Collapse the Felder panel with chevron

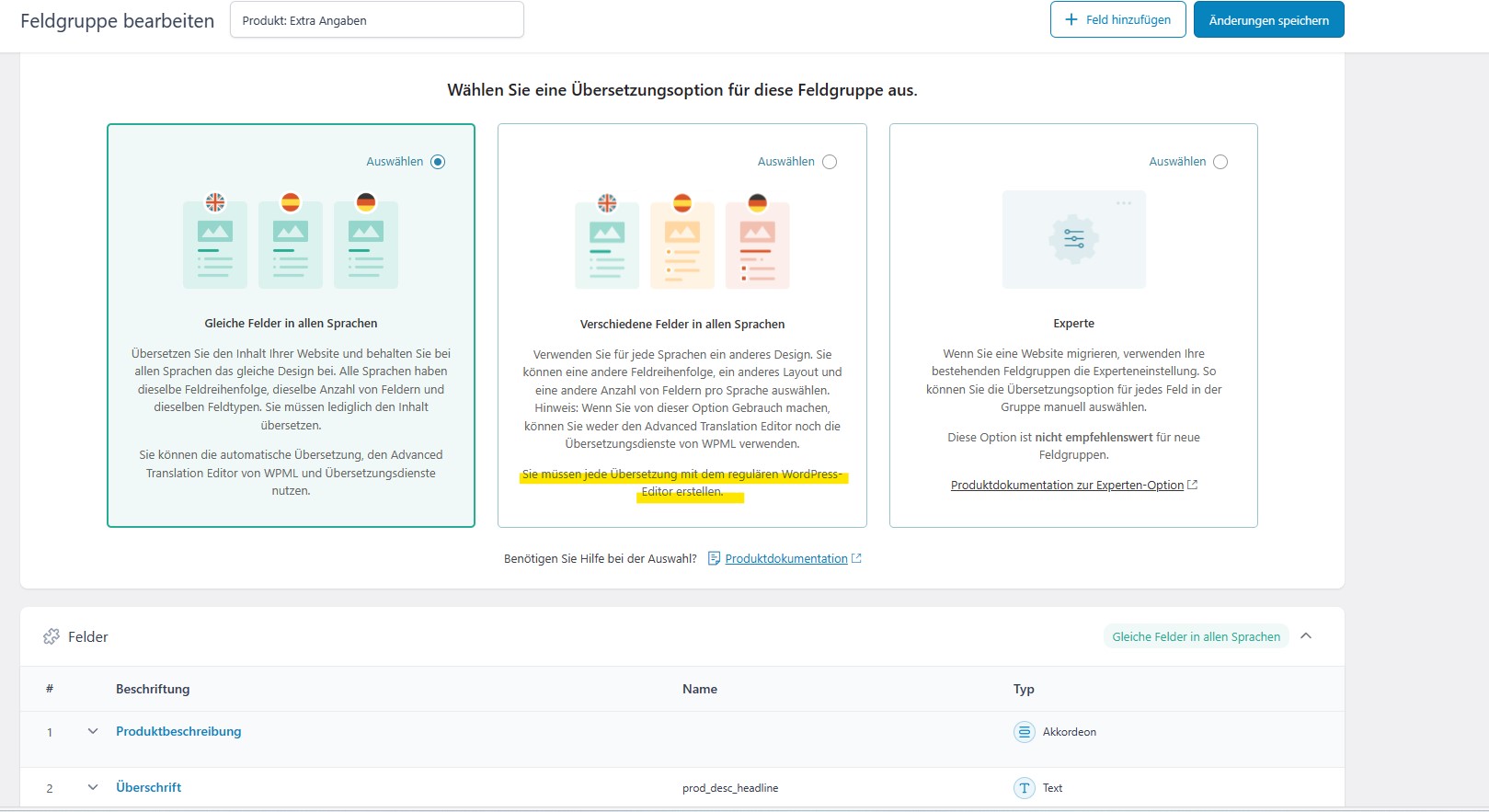[1306, 636]
